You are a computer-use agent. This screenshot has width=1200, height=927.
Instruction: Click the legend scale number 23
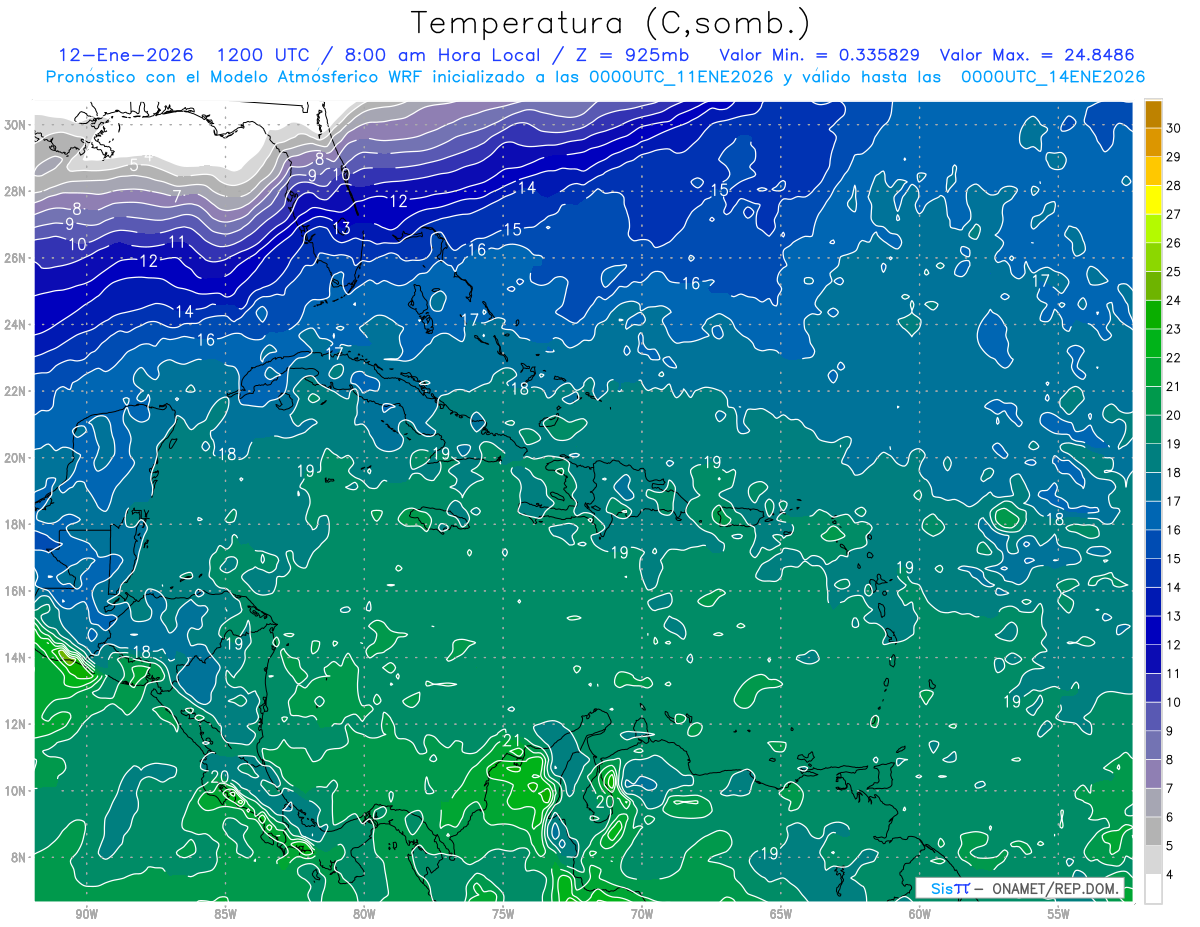pyautogui.click(x=1174, y=329)
